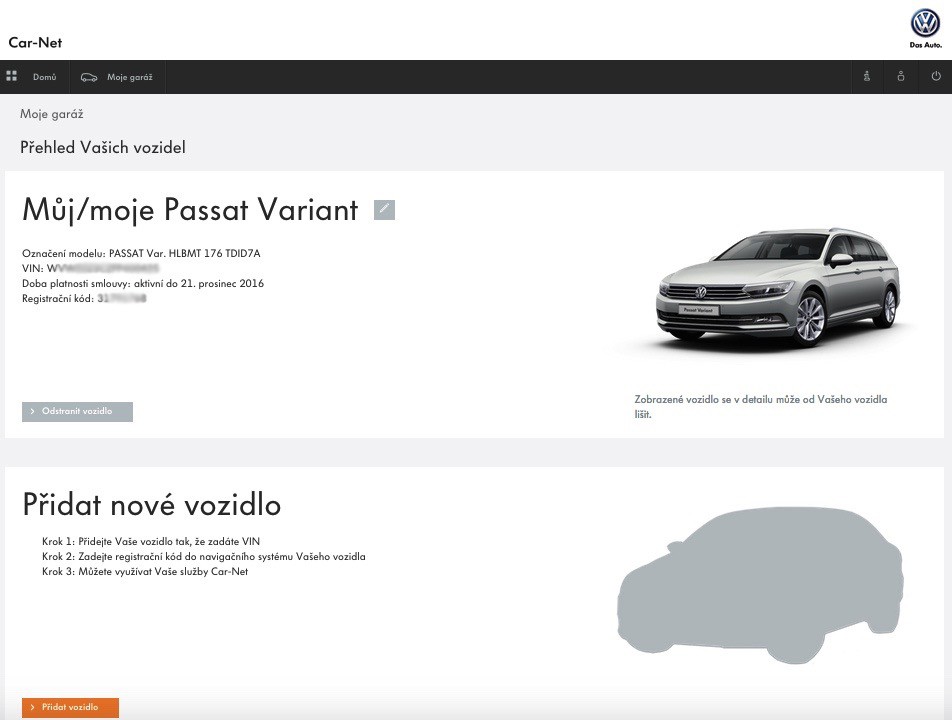Screen dimensions: 952x720
Task: Click the car icon beside Moje garáž
Action: (89, 77)
